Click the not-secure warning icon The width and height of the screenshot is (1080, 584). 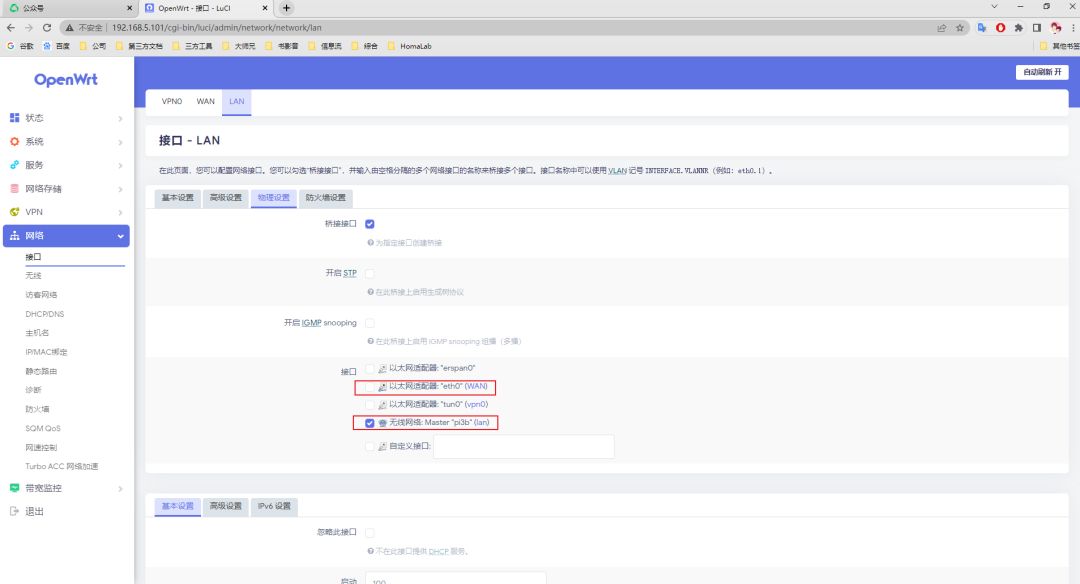point(70,28)
